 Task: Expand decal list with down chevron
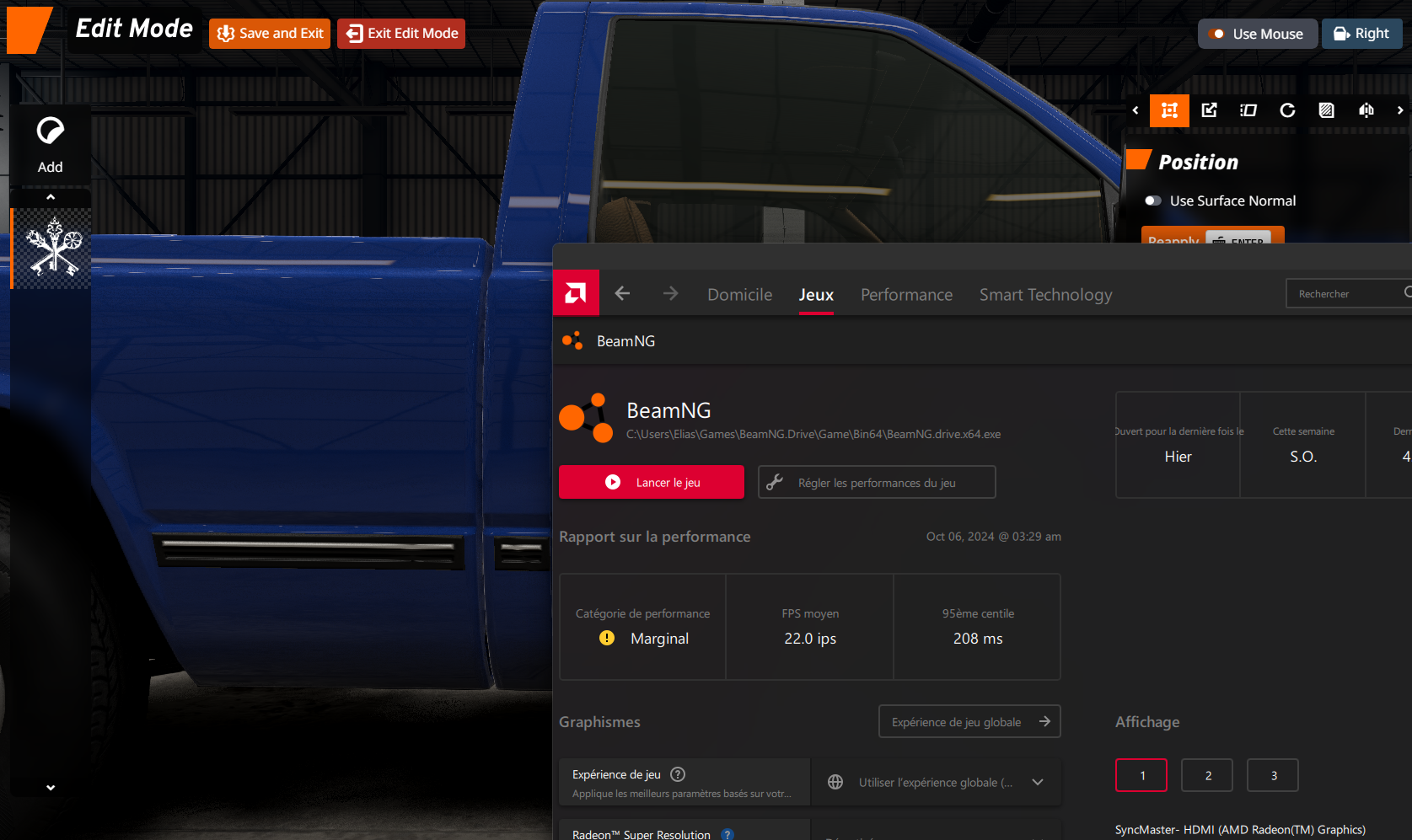51,788
